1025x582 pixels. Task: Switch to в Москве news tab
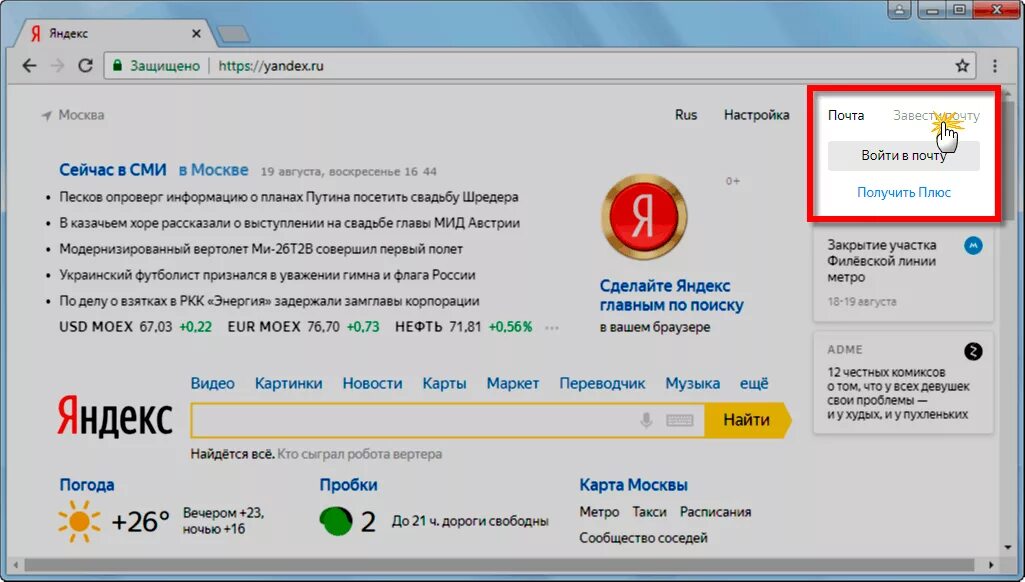click(213, 170)
